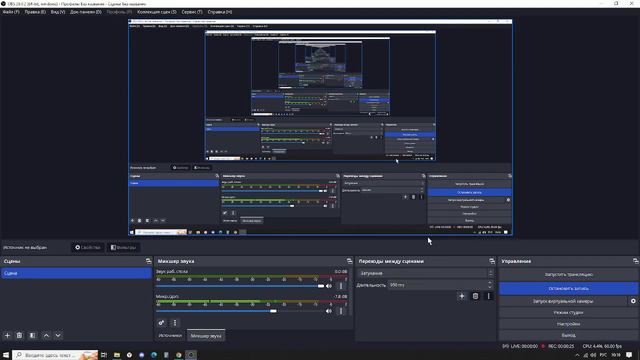Open Windows Start menu
Screen dimensions: 640x360
point(6,355)
